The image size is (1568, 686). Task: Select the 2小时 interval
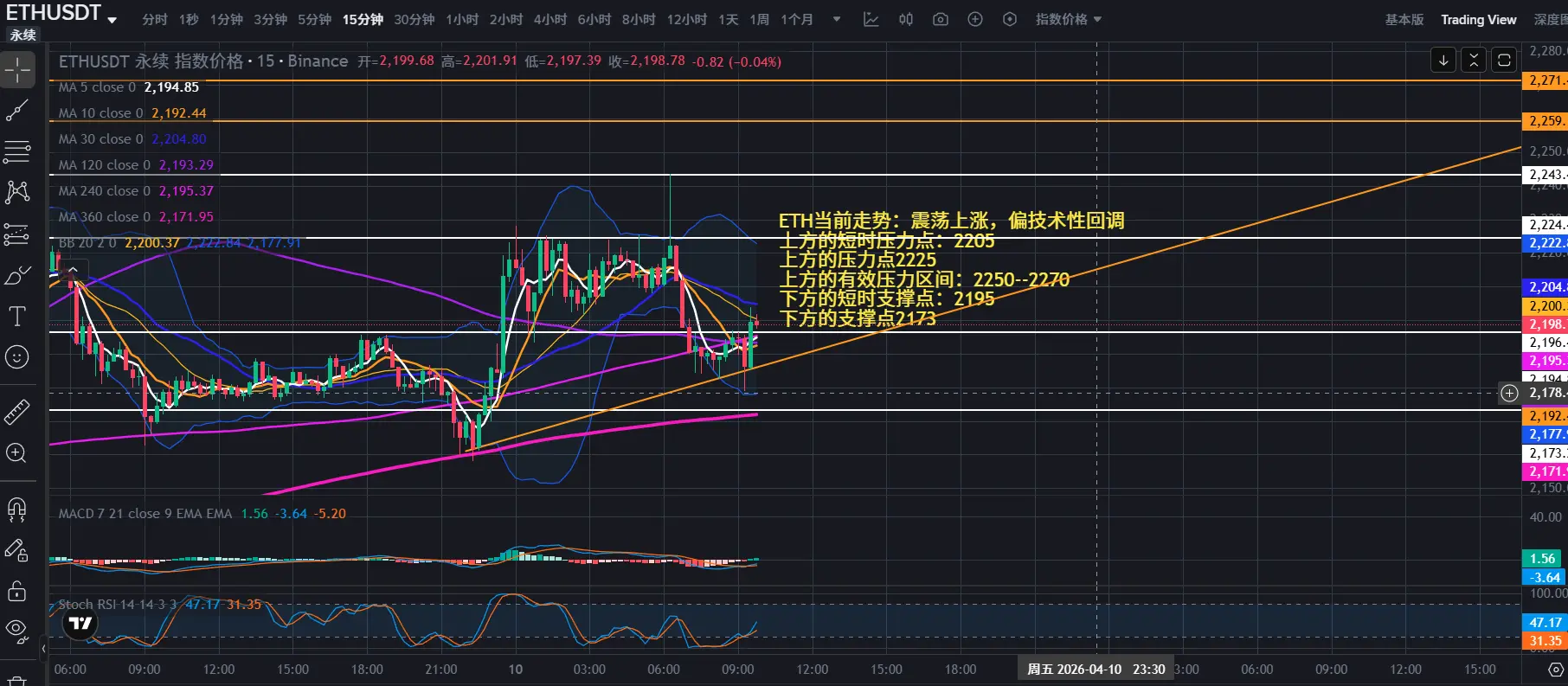(x=506, y=19)
